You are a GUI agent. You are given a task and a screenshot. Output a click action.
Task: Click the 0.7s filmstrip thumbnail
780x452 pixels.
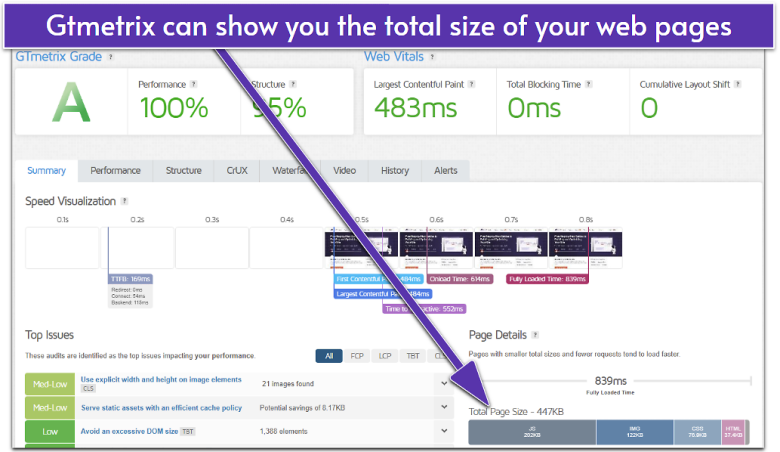511,248
